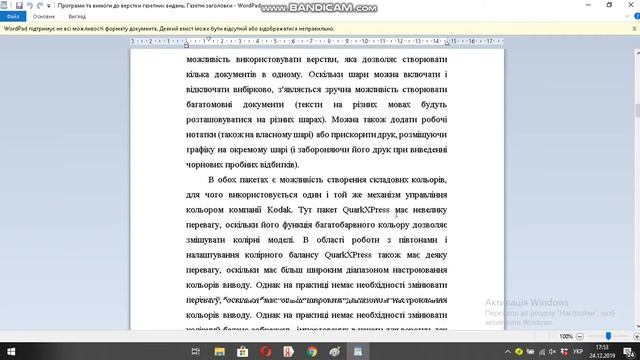Screen dimensions: 640x360
Task: Click the scroll up arrow of document
Action: (637, 53)
